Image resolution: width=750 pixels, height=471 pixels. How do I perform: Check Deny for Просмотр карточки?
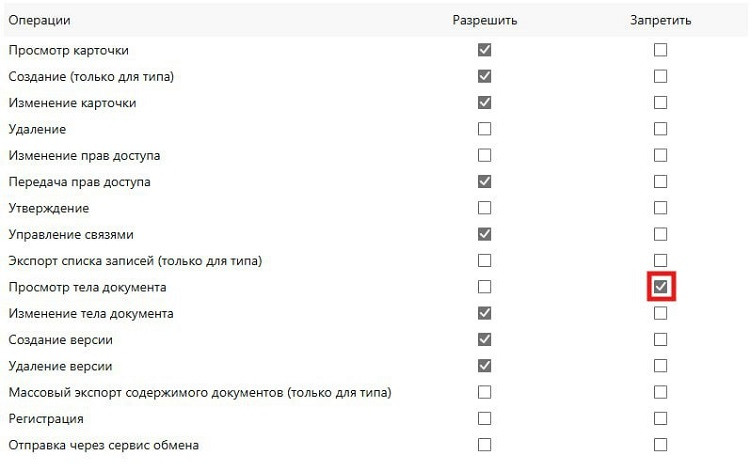pyautogui.click(x=661, y=50)
